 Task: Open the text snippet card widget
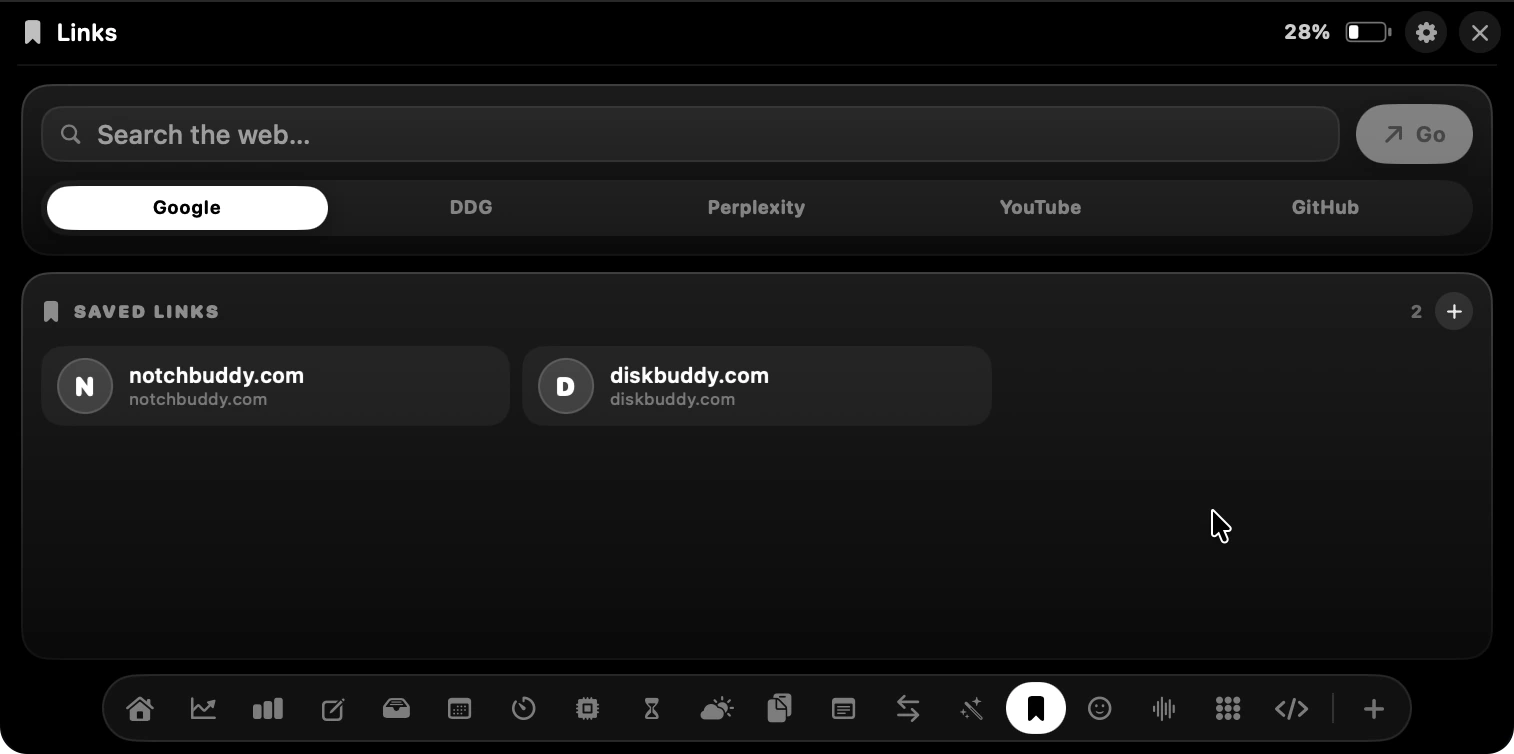[x=843, y=709]
